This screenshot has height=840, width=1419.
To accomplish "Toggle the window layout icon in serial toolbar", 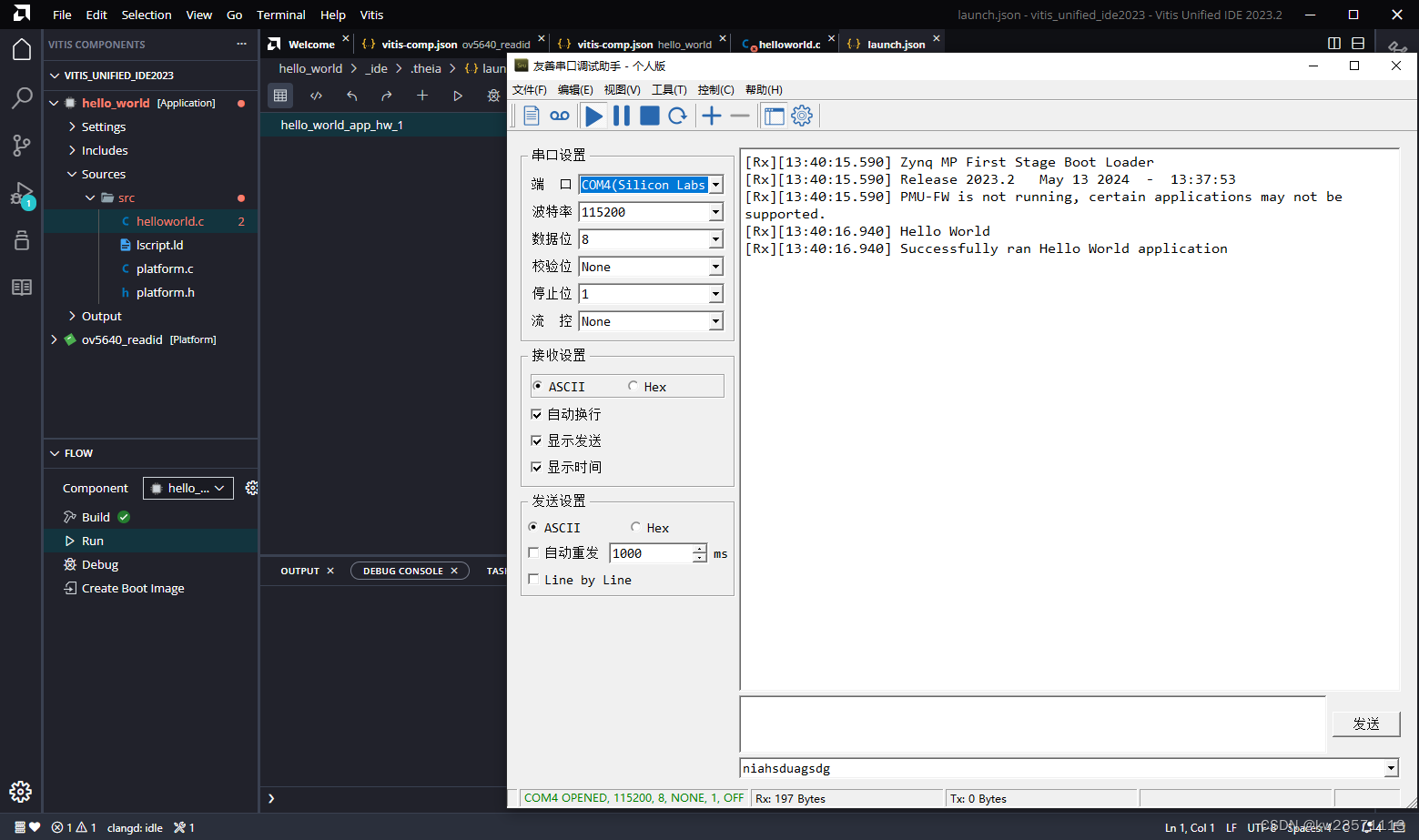I will [x=774, y=116].
